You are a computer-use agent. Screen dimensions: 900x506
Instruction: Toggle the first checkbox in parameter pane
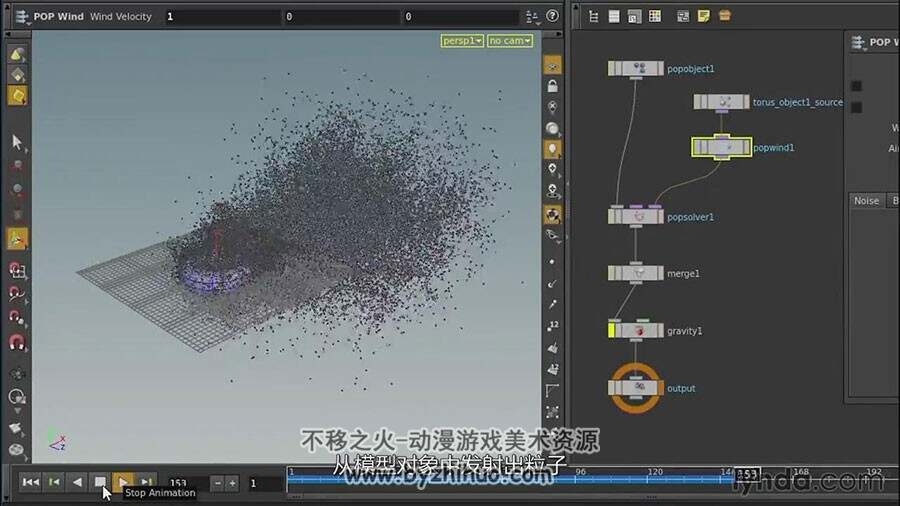tap(856, 86)
